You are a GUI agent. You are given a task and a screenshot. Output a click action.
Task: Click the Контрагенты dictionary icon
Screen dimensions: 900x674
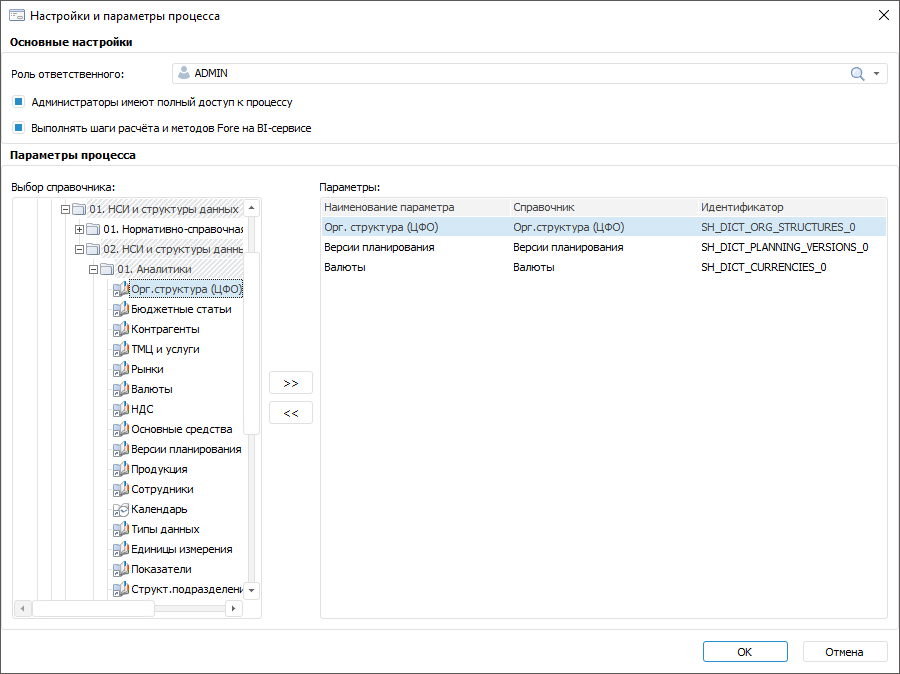click(x=121, y=329)
